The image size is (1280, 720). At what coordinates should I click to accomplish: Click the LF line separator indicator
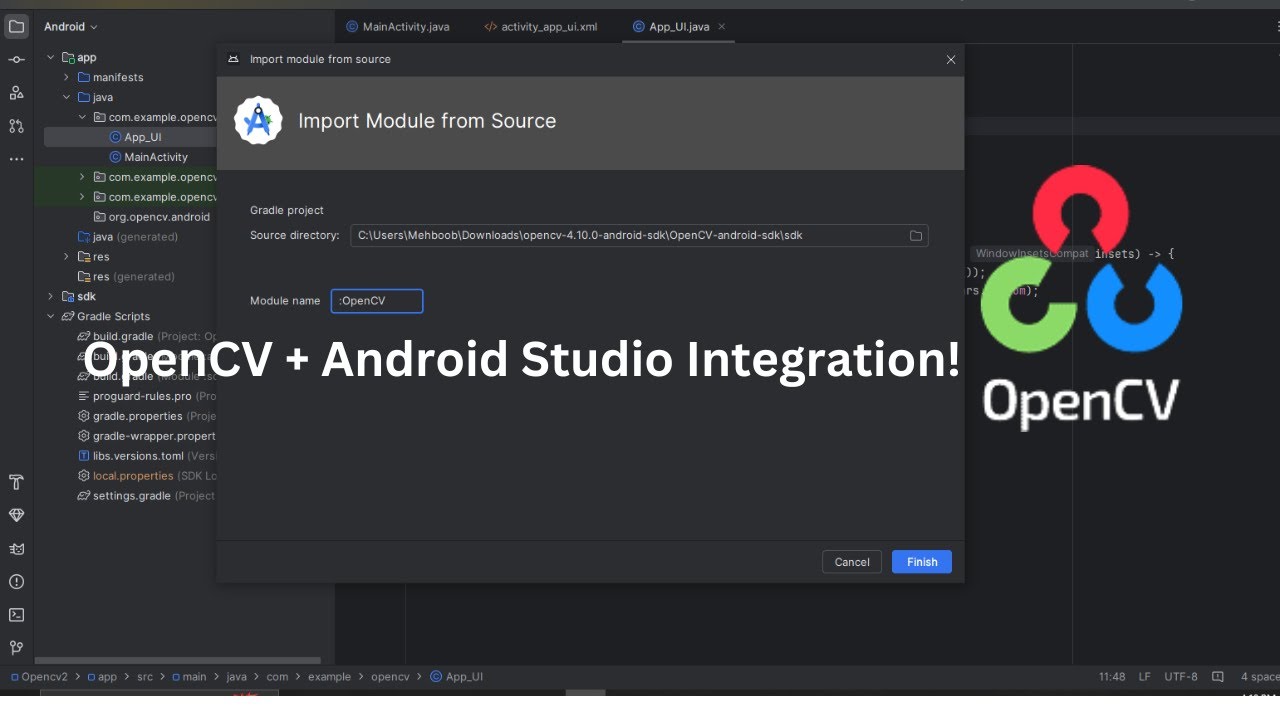pyautogui.click(x=1145, y=677)
